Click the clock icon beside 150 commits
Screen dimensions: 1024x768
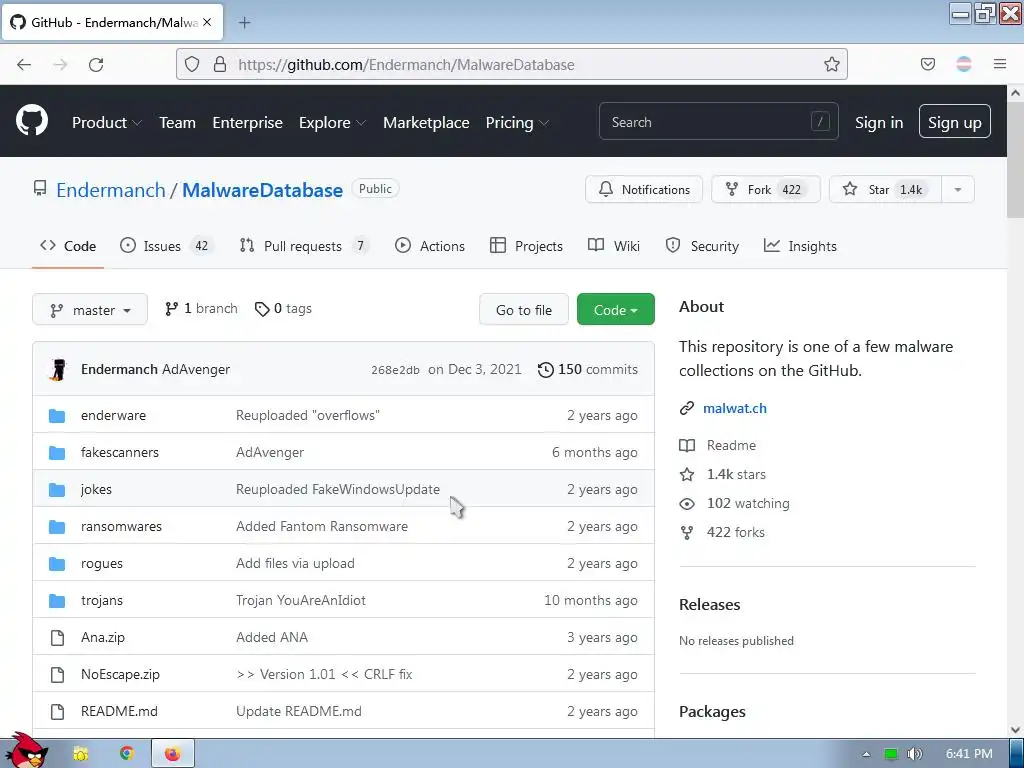(x=545, y=370)
